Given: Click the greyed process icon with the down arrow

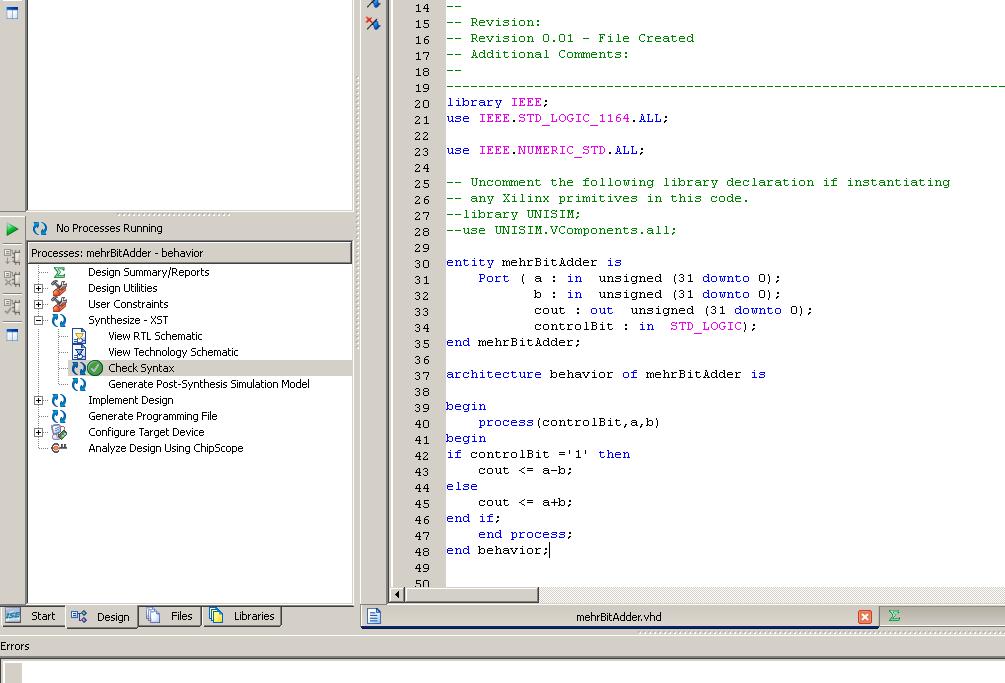Looking at the screenshot, I should click(12, 257).
